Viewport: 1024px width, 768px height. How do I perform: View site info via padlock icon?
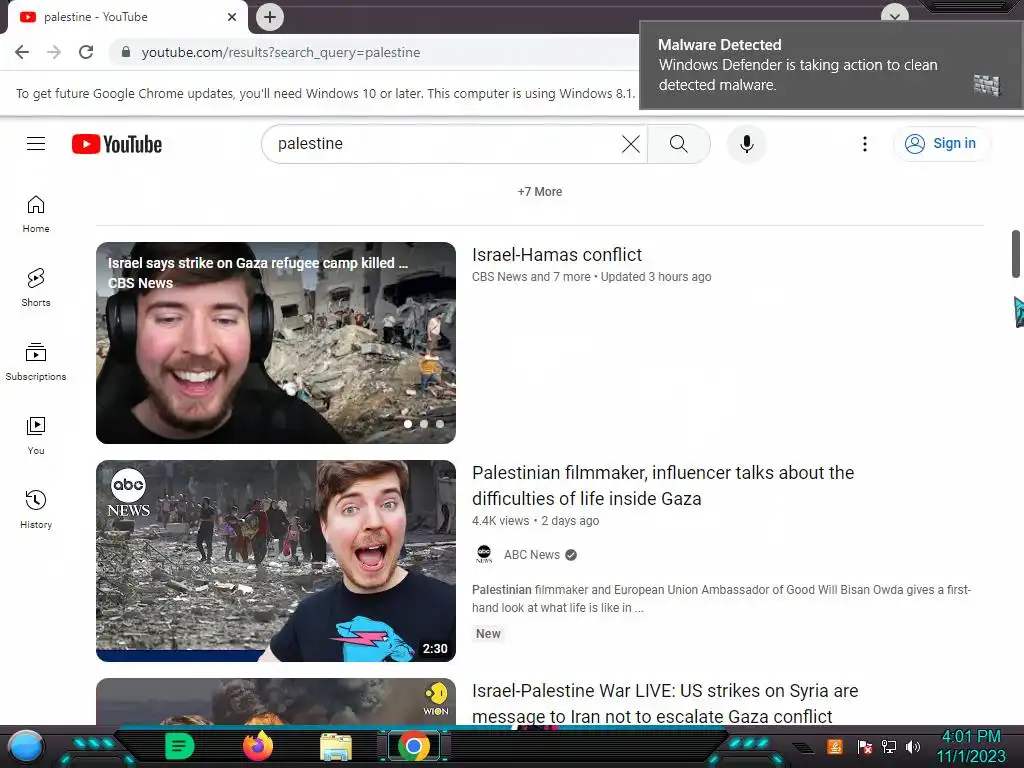(x=126, y=52)
